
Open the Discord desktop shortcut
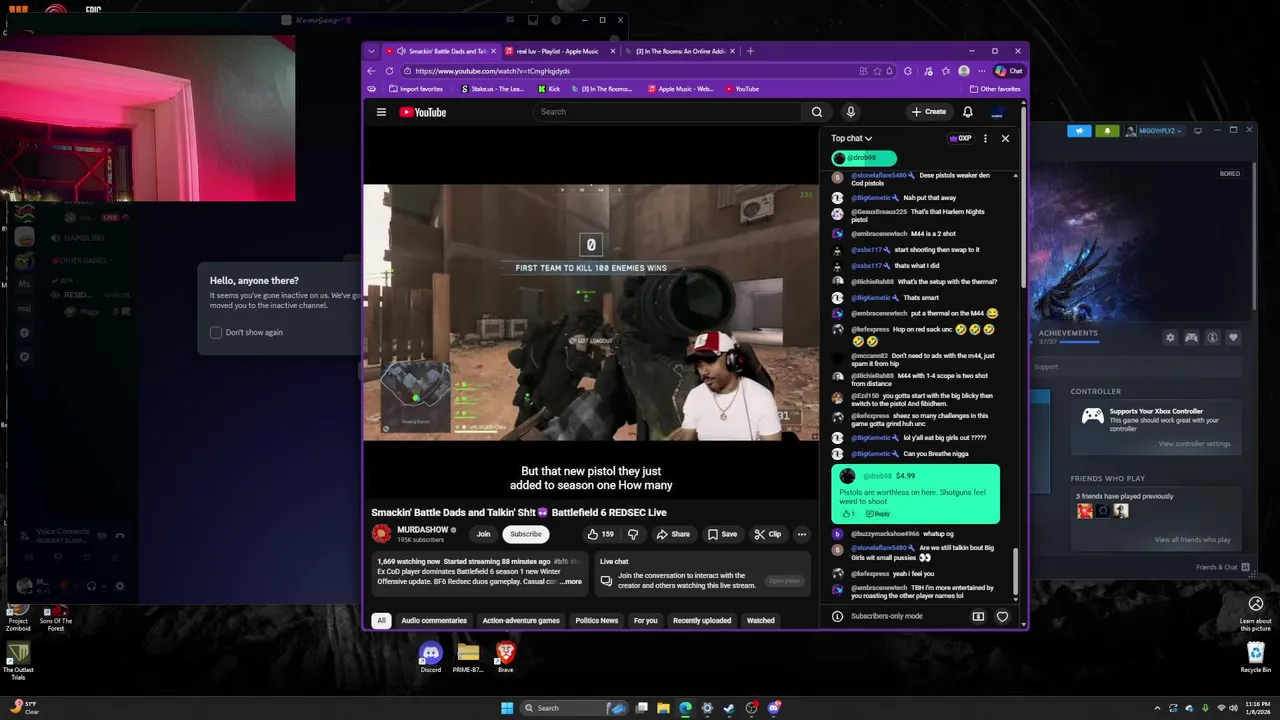point(431,658)
